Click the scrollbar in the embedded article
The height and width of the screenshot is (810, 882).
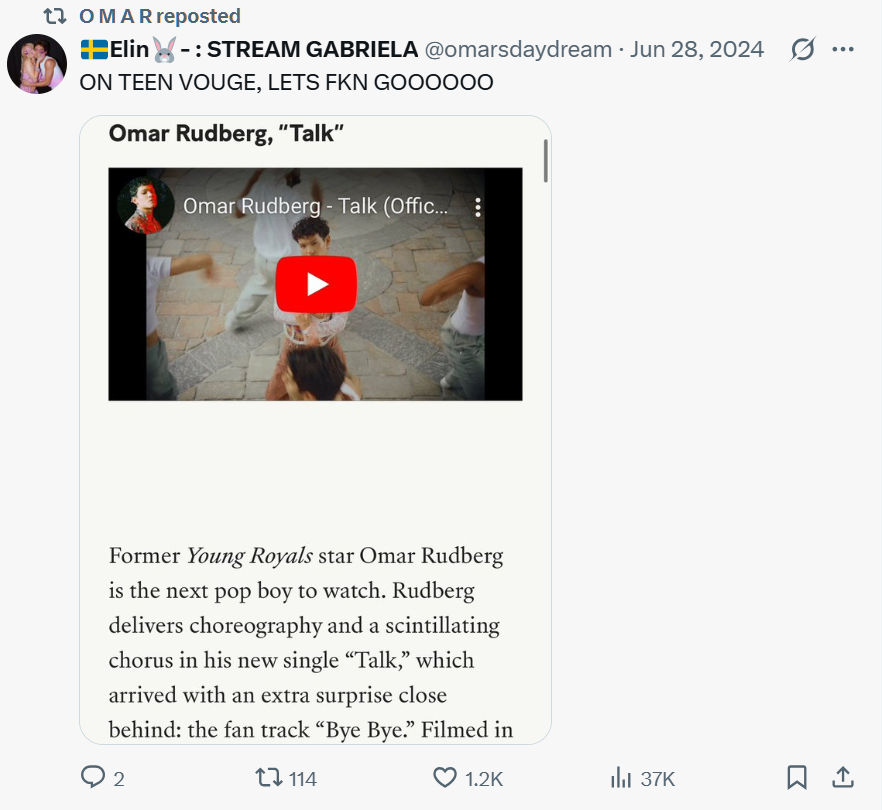point(546,162)
